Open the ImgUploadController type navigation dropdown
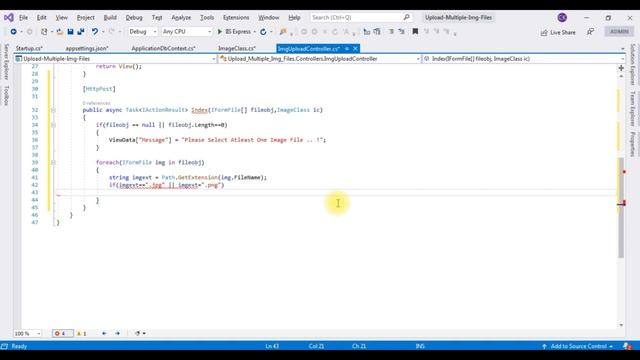This screenshot has height=360, width=640. point(320,59)
